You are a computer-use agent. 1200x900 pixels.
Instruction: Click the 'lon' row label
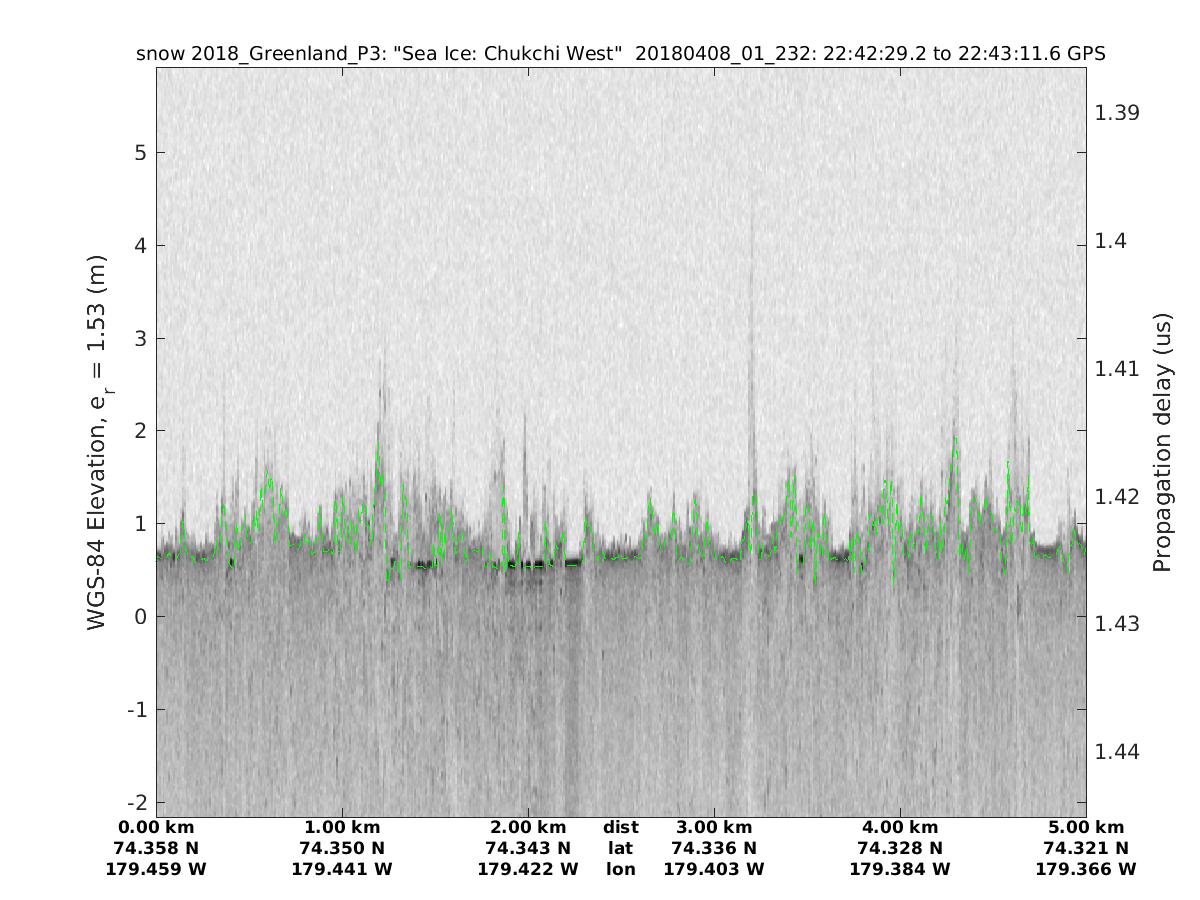tap(621, 869)
